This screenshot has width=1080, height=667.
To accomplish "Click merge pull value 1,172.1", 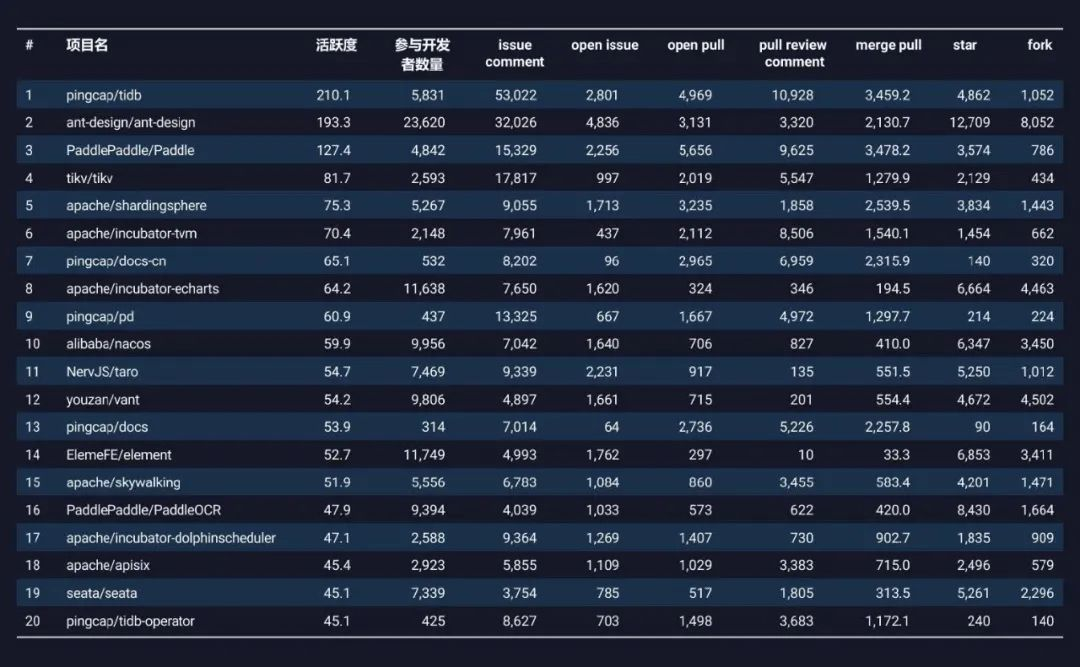I will tap(888, 621).
